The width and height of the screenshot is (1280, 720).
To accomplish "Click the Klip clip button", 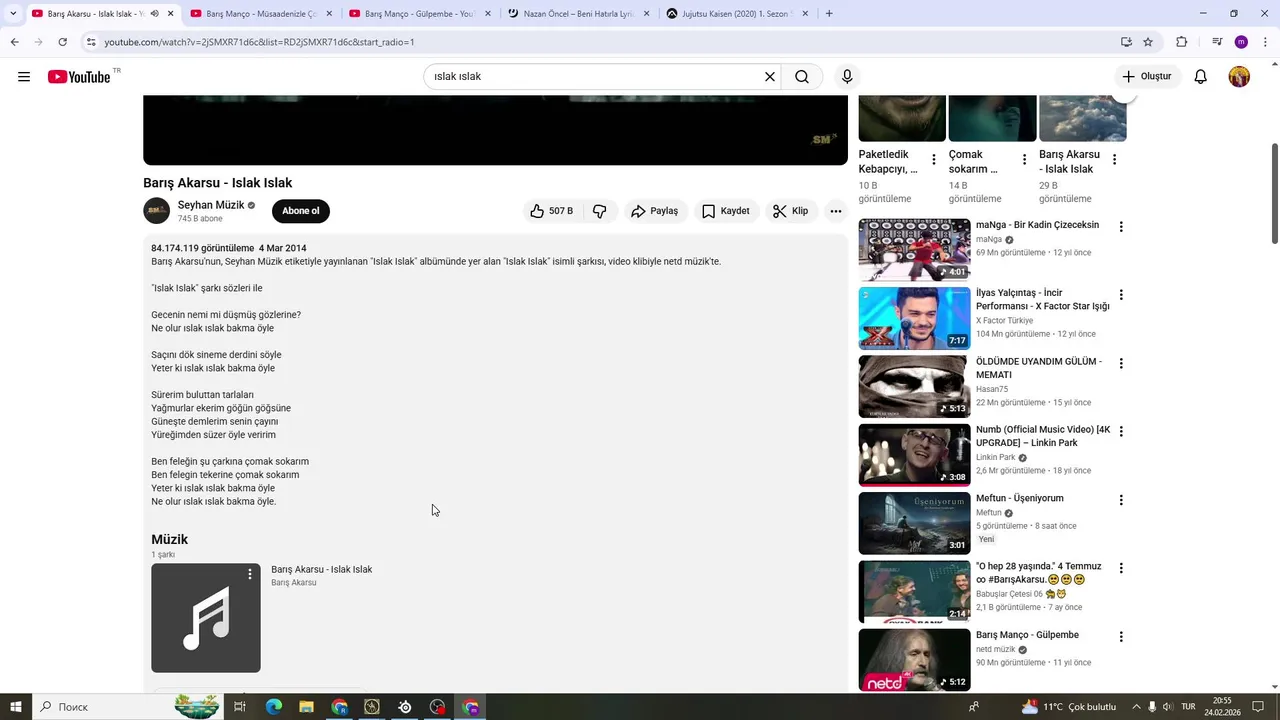I will click(790, 211).
